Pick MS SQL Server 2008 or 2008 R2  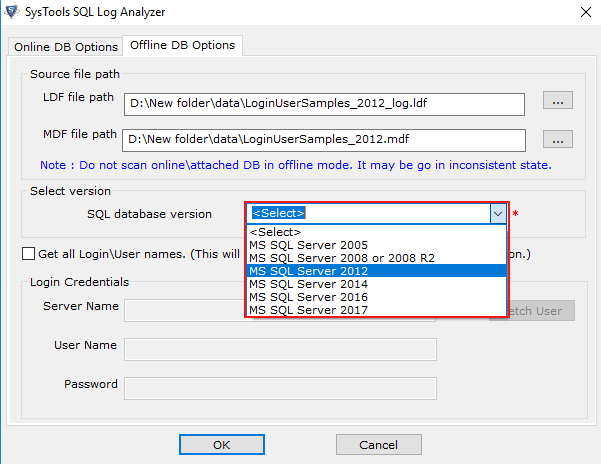pos(377,258)
